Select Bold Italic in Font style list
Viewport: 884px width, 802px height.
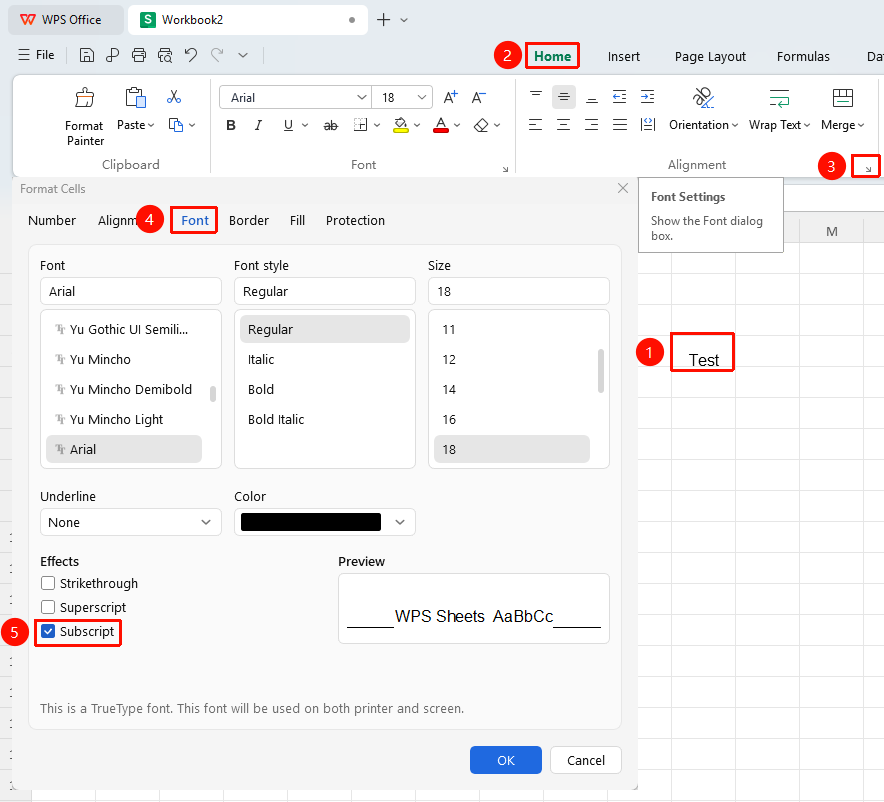[325, 419]
